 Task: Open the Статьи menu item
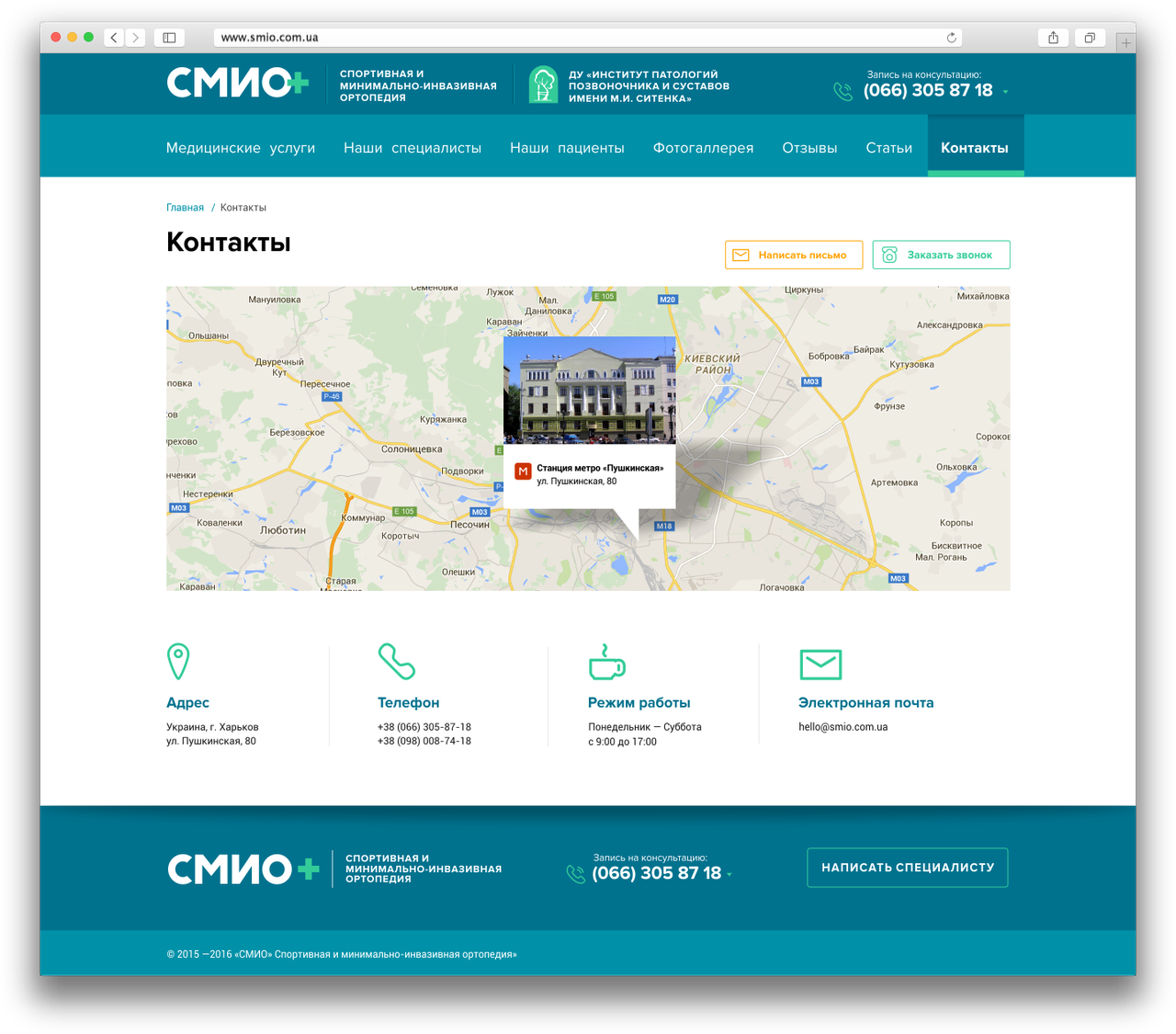tap(888, 148)
